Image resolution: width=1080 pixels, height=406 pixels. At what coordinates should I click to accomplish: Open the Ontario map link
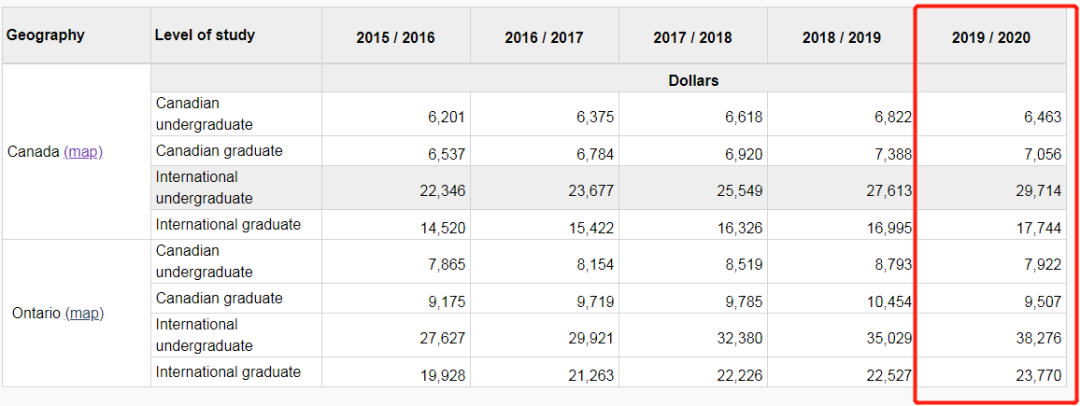click(x=84, y=313)
